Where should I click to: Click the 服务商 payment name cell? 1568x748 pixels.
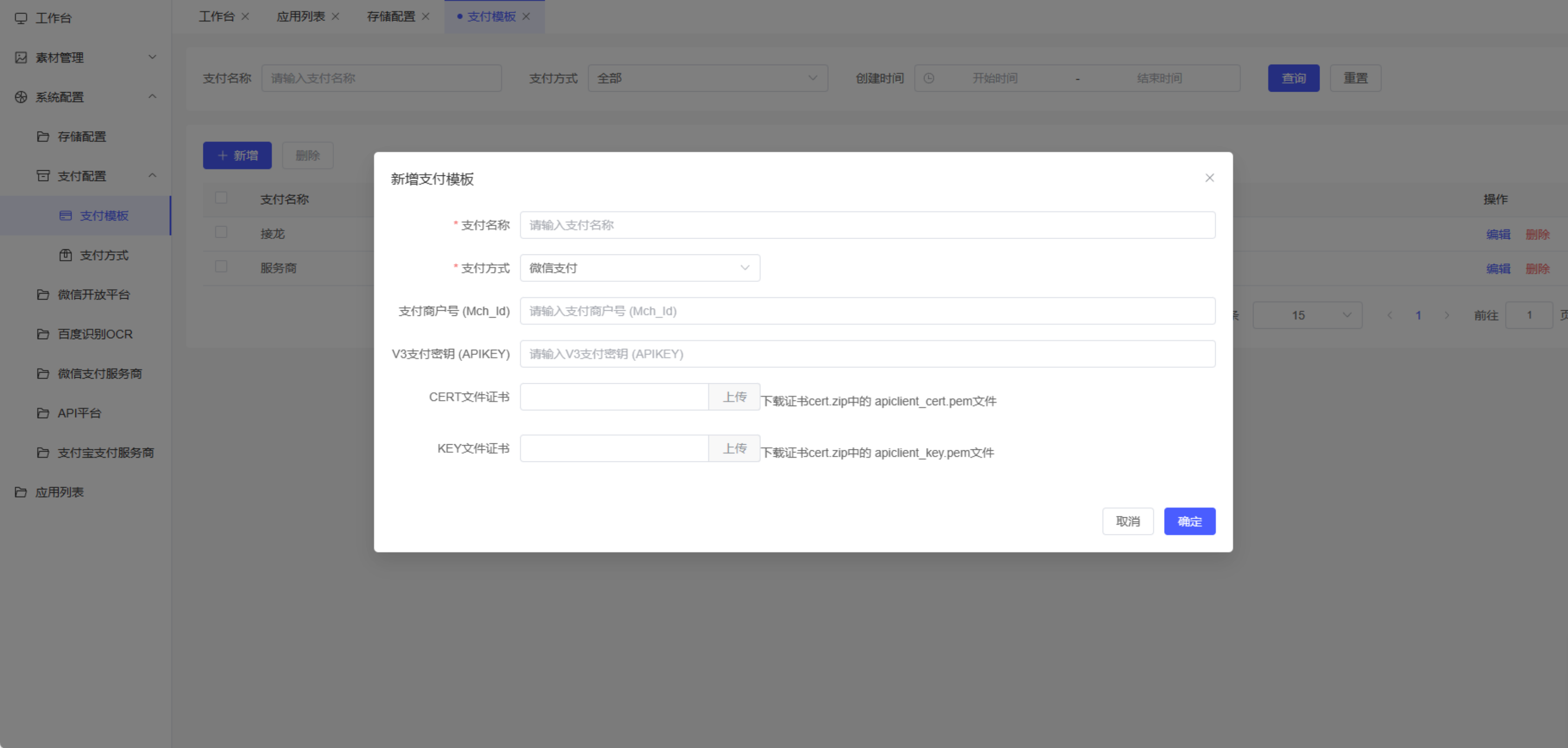pos(279,268)
